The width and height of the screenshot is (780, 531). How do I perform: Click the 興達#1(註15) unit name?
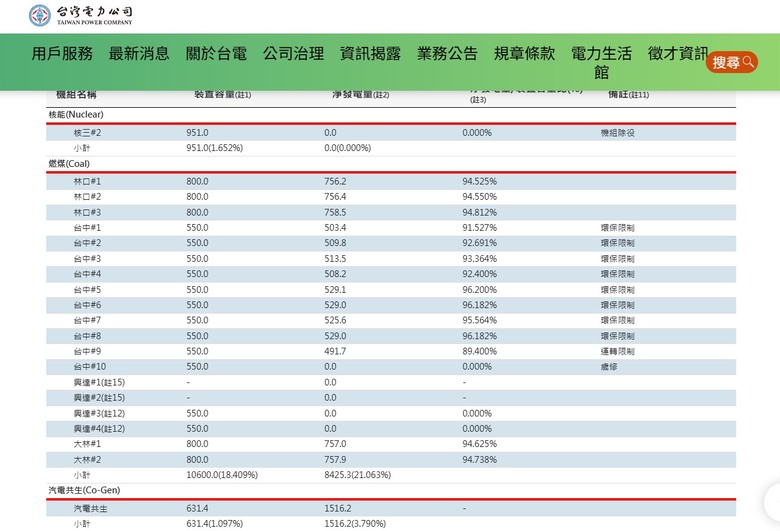click(x=99, y=383)
